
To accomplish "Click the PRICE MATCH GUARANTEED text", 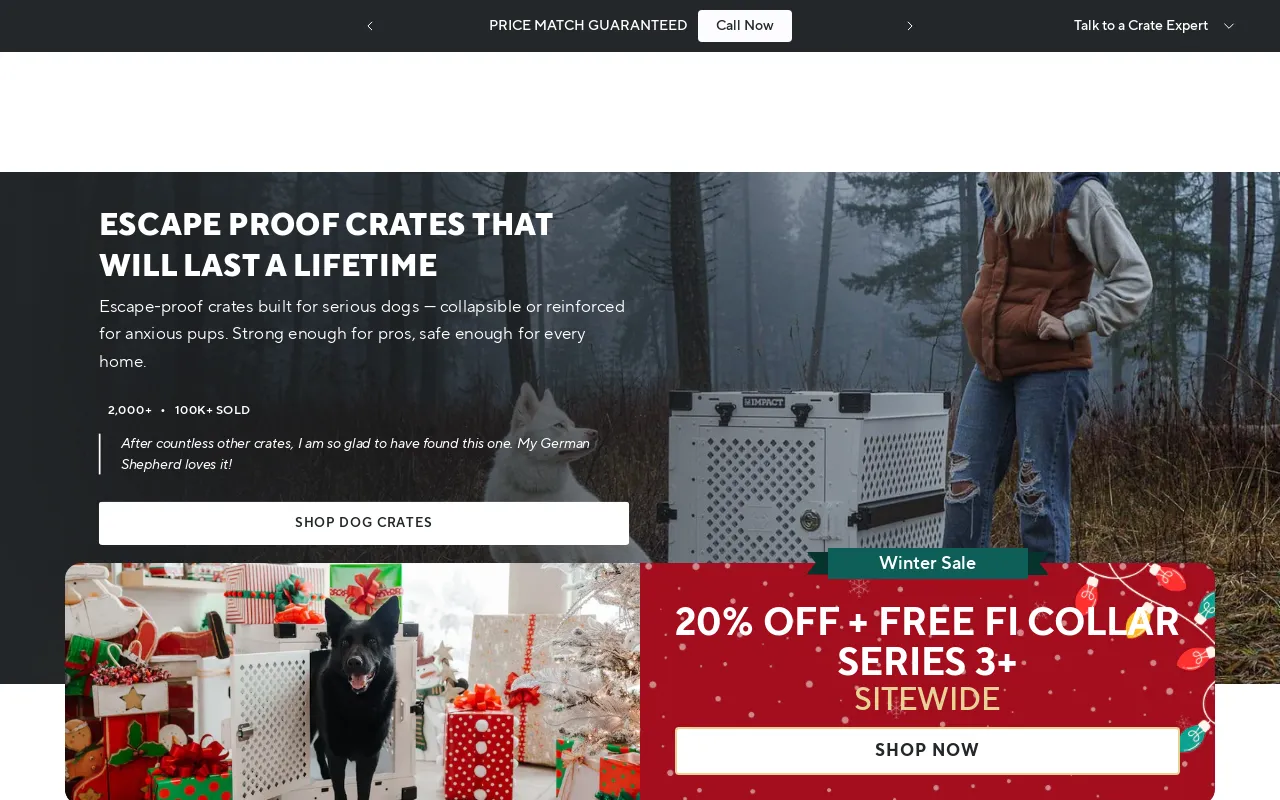I will (588, 26).
